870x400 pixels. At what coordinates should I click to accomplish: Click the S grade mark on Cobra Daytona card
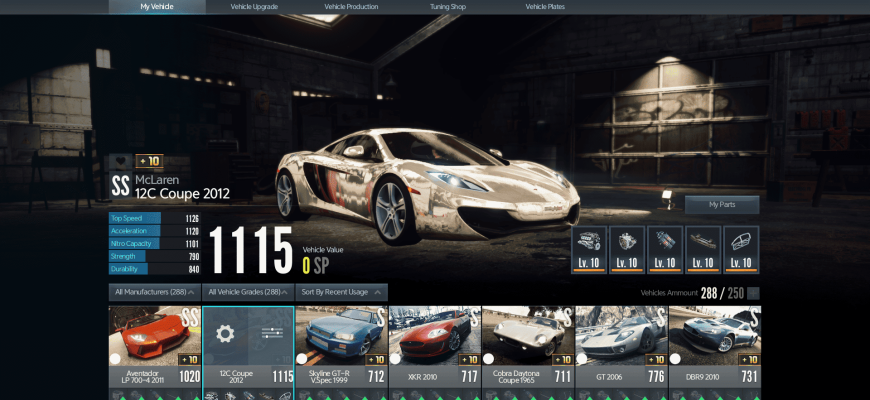(x=568, y=318)
